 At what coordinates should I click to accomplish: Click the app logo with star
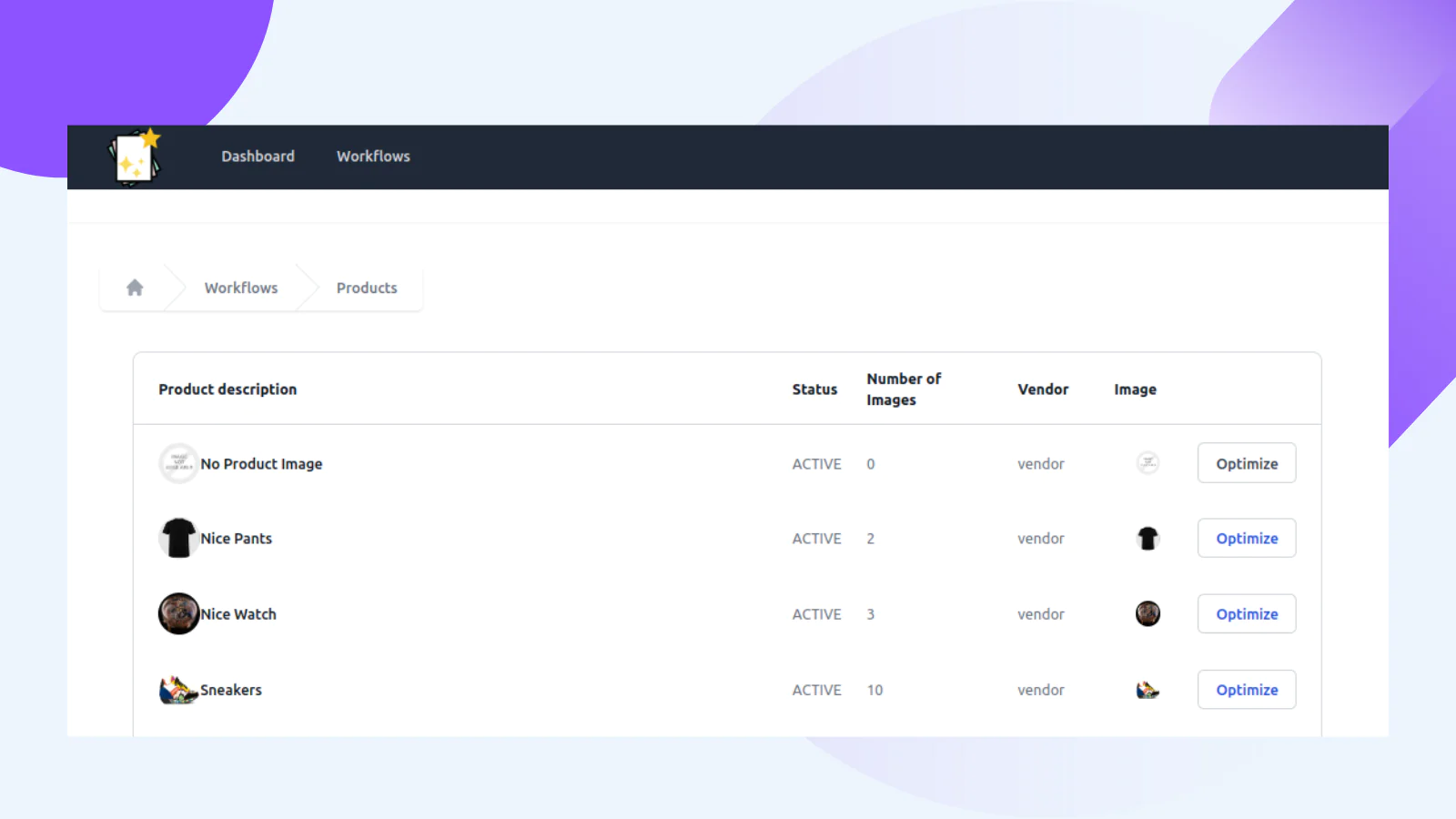point(135,157)
